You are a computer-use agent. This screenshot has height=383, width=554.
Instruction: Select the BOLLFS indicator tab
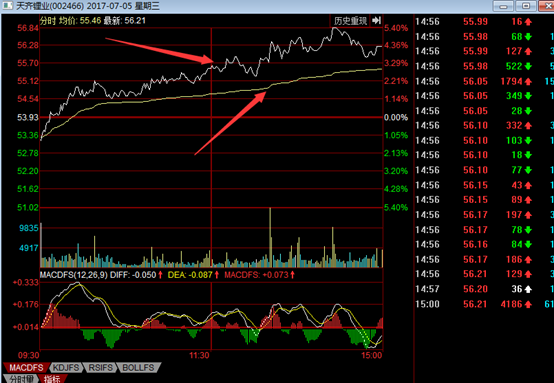tap(138, 367)
